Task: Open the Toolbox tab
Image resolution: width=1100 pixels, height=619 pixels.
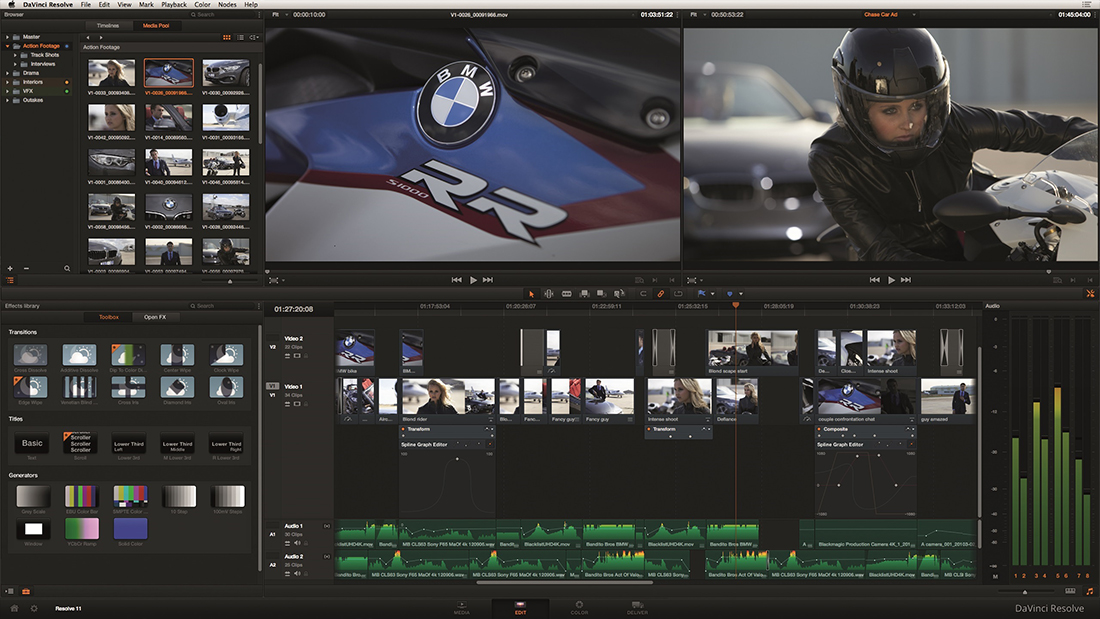Action: click(109, 317)
